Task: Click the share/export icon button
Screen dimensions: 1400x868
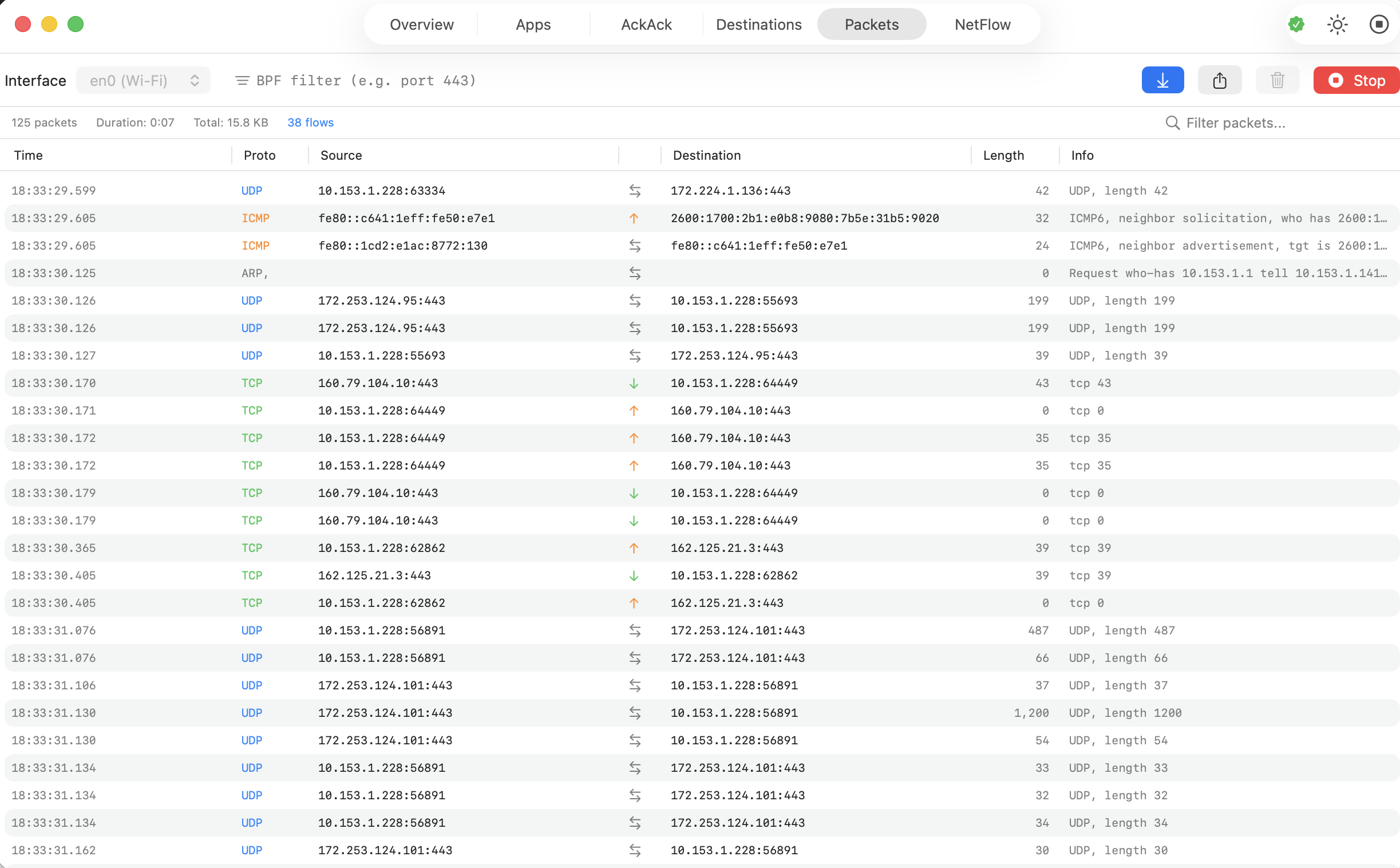Action: (1220, 80)
